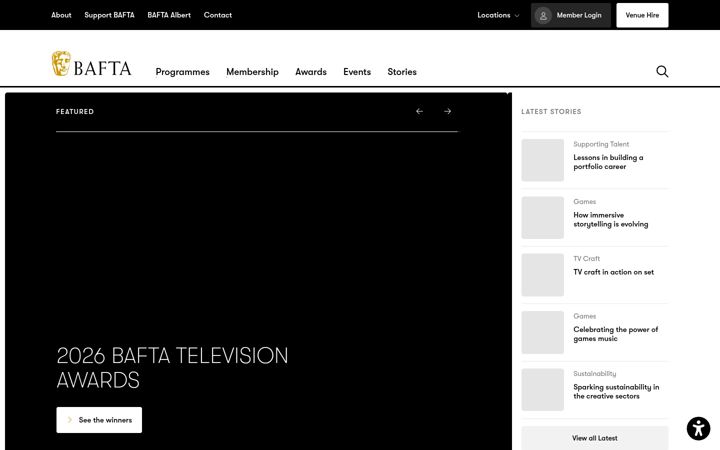Image resolution: width=720 pixels, height=450 pixels.
Task: Click View all Latest button
Action: [x=595, y=438]
